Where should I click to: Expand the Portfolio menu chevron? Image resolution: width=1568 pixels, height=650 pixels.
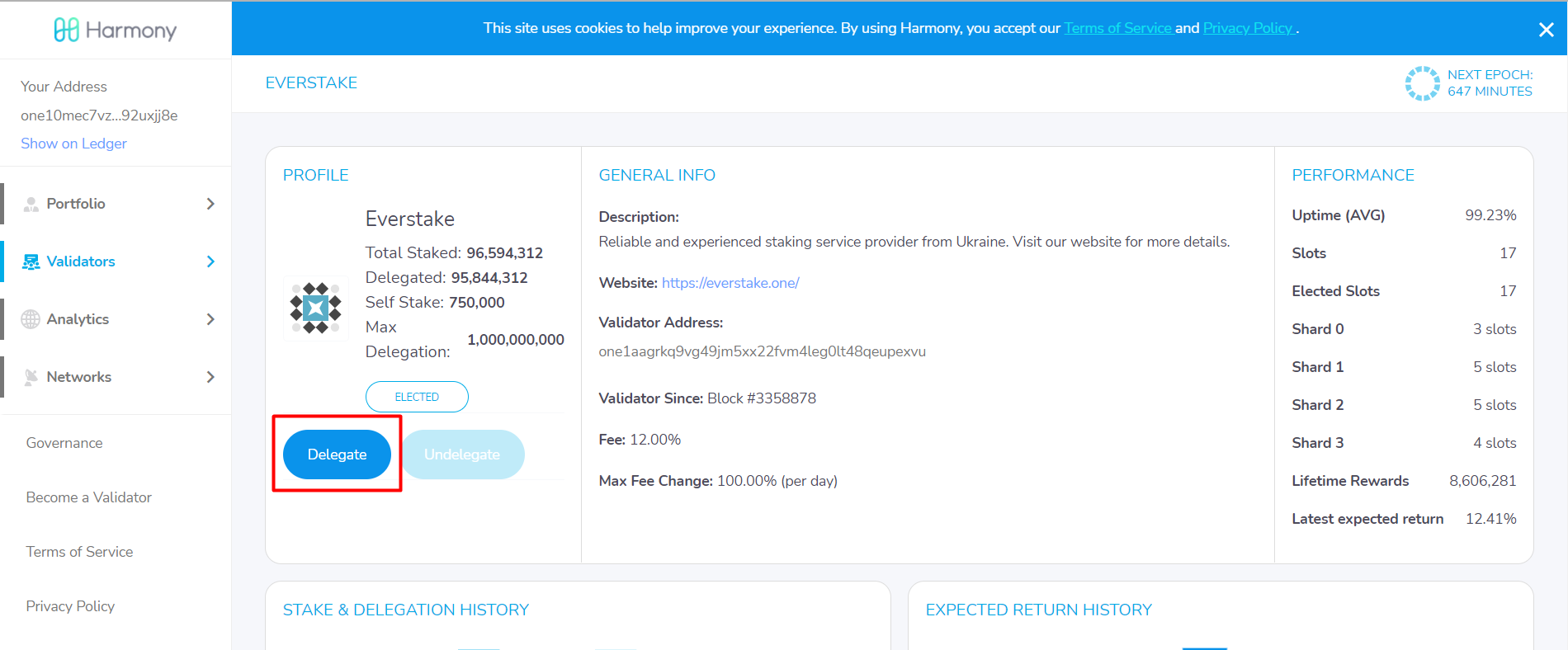pyautogui.click(x=210, y=204)
